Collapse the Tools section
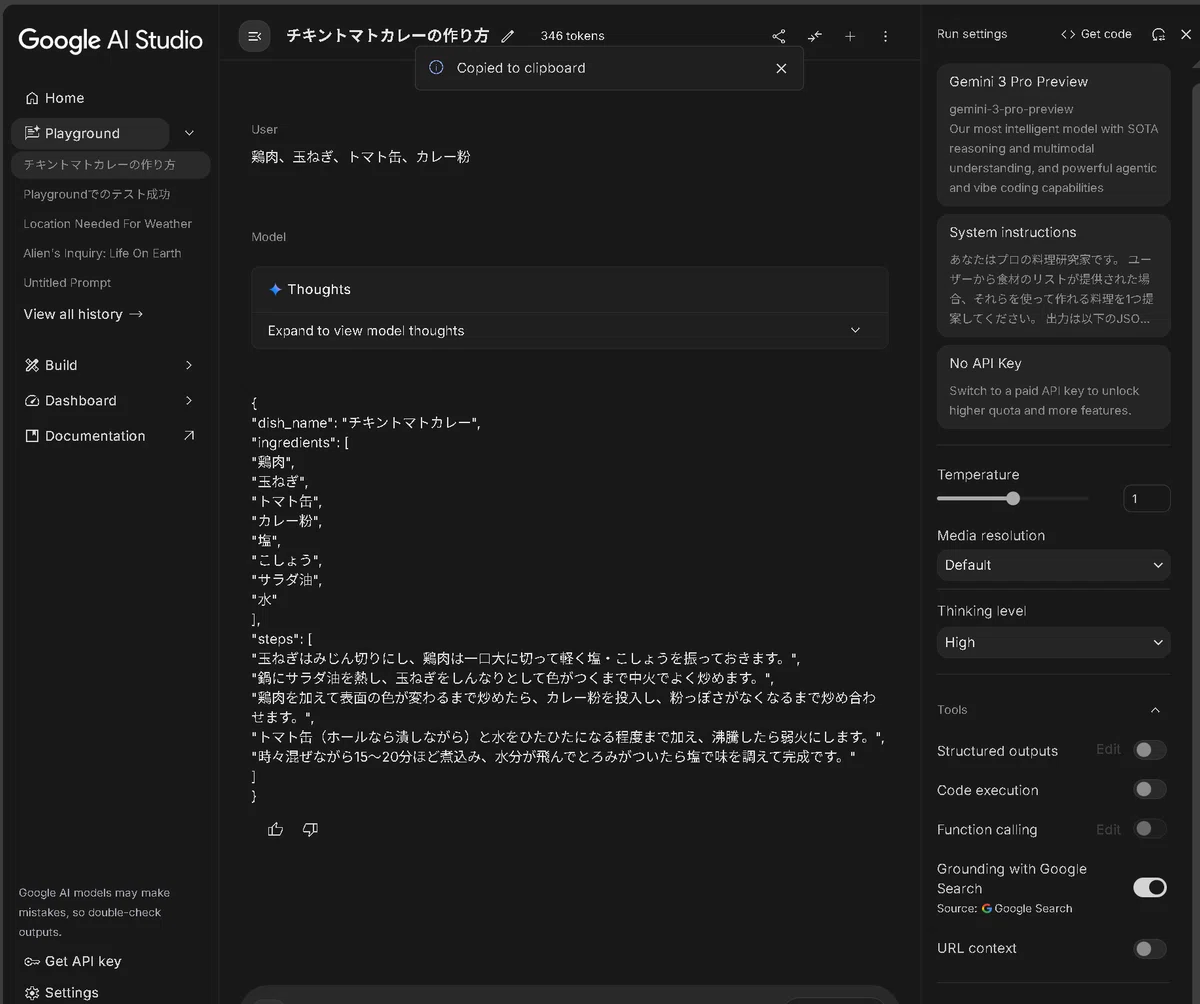Image resolution: width=1200 pixels, height=1004 pixels. click(x=1155, y=710)
